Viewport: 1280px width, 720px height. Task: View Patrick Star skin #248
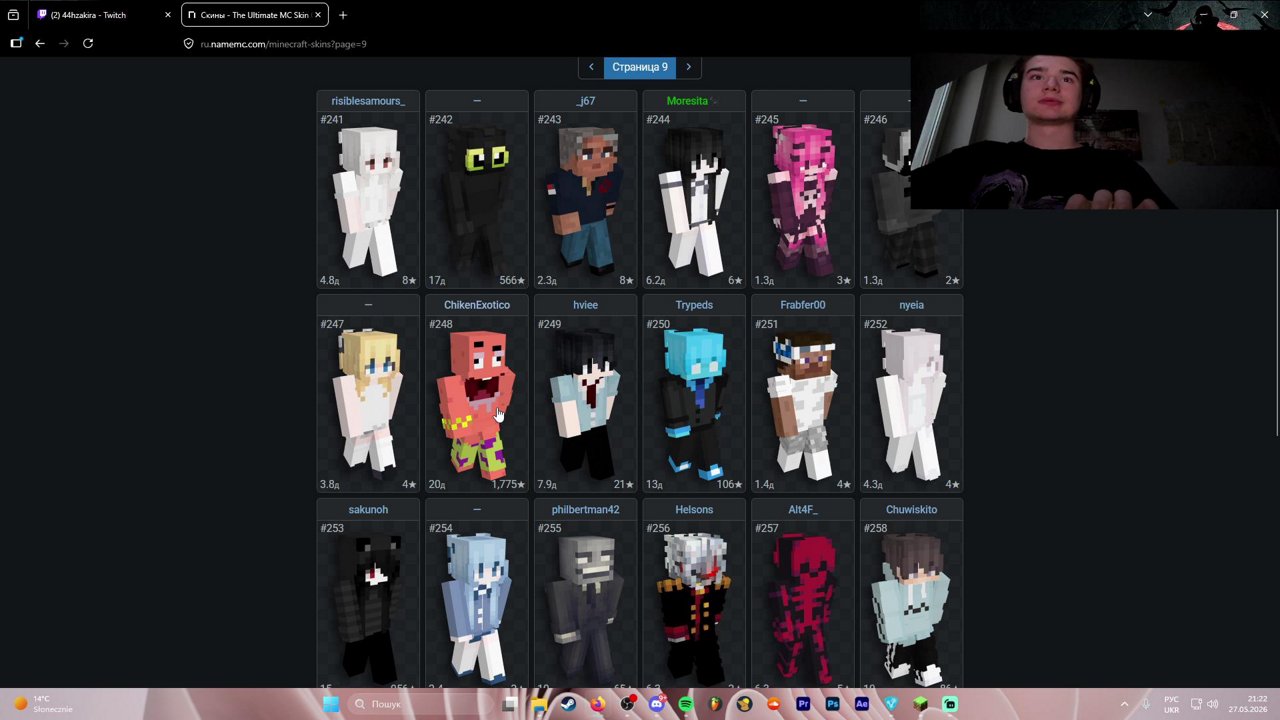click(477, 404)
